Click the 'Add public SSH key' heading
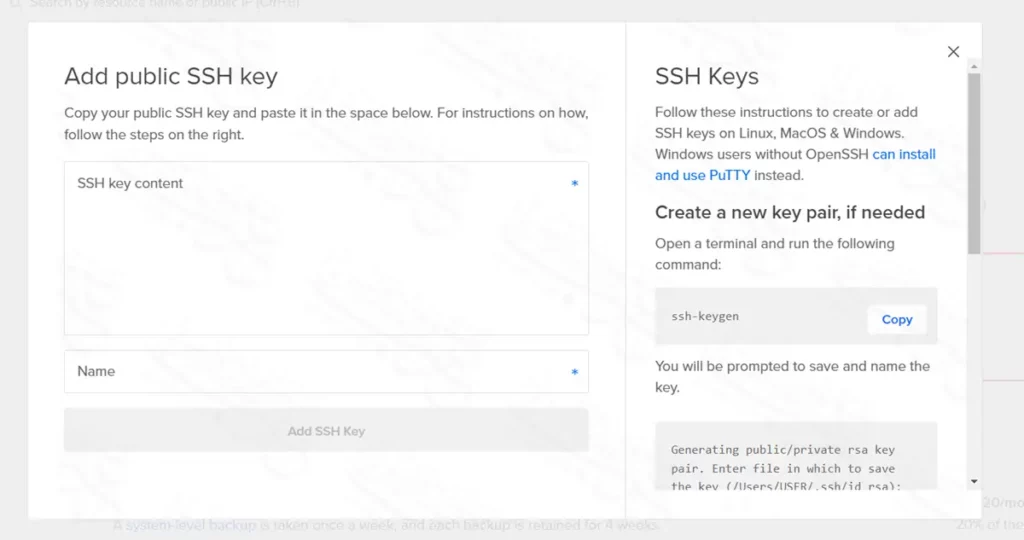 (170, 76)
